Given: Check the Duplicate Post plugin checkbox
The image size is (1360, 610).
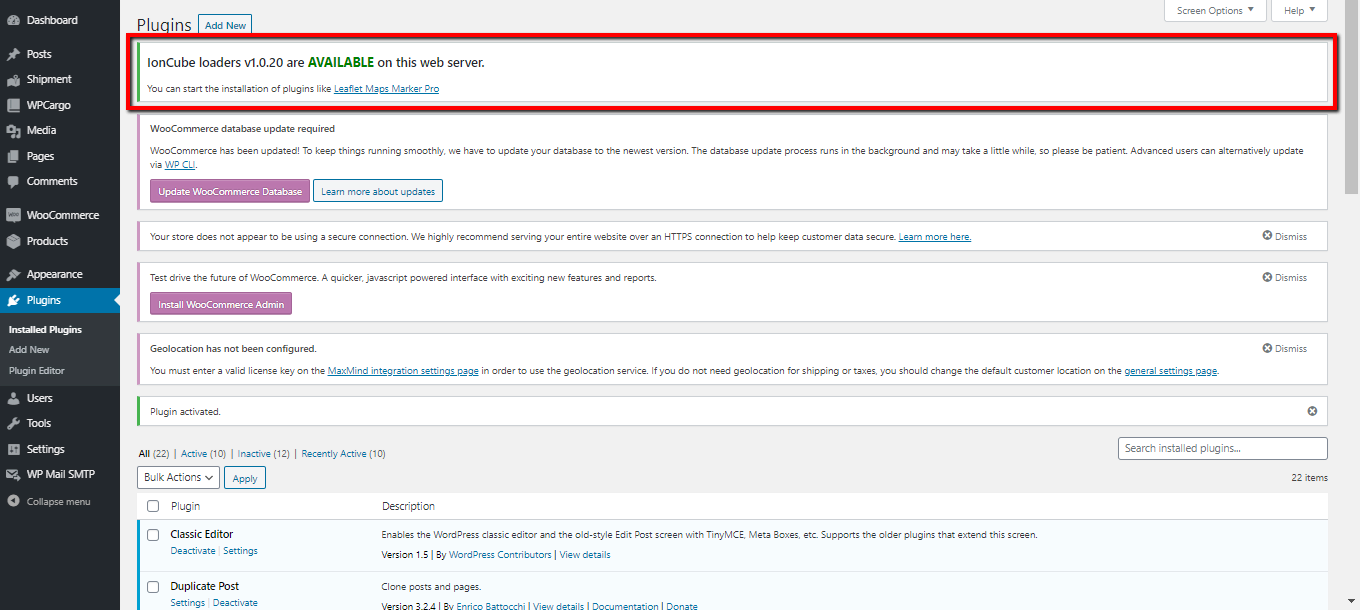Looking at the screenshot, I should tap(153, 587).
